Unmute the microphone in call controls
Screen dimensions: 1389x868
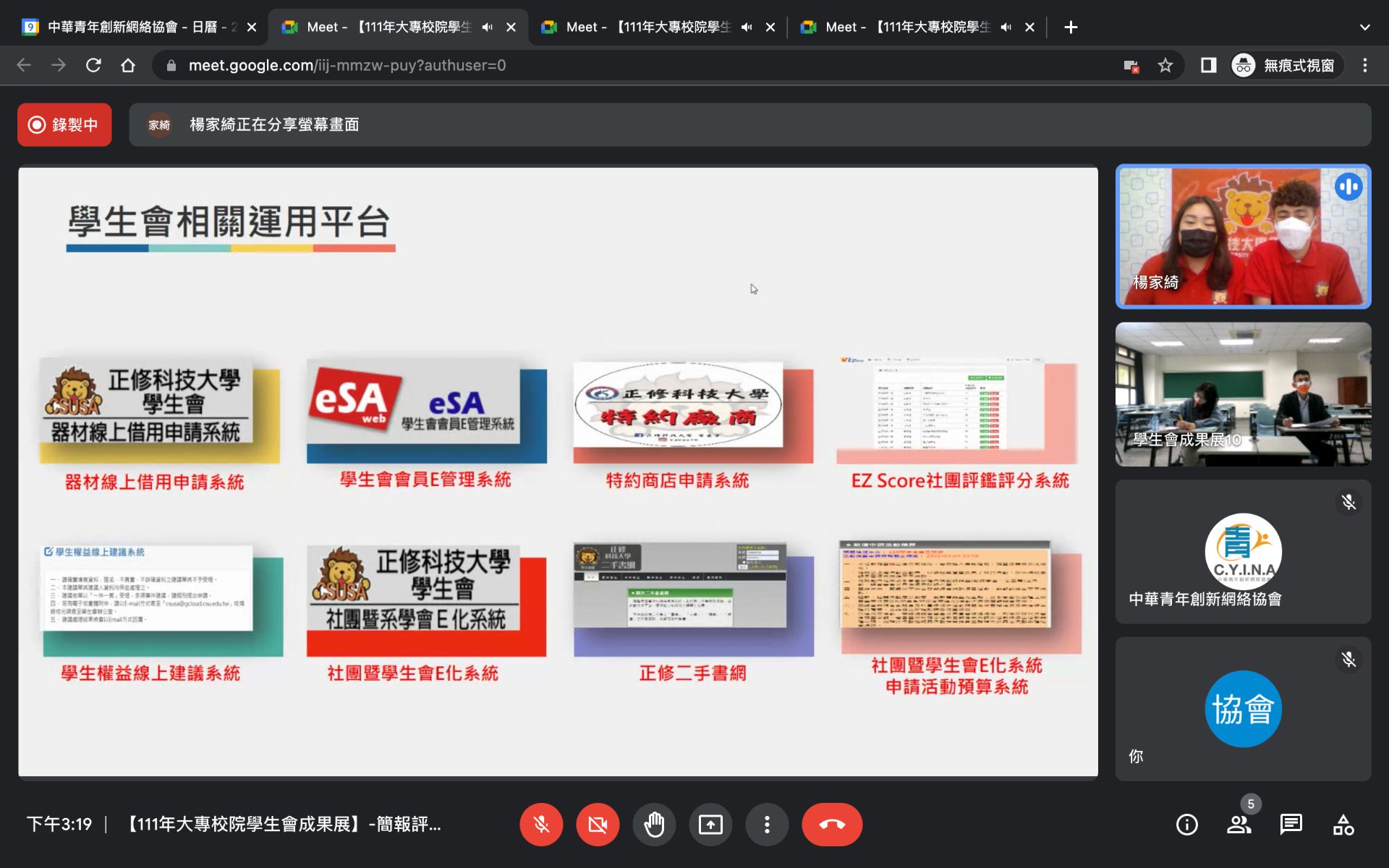pos(541,825)
